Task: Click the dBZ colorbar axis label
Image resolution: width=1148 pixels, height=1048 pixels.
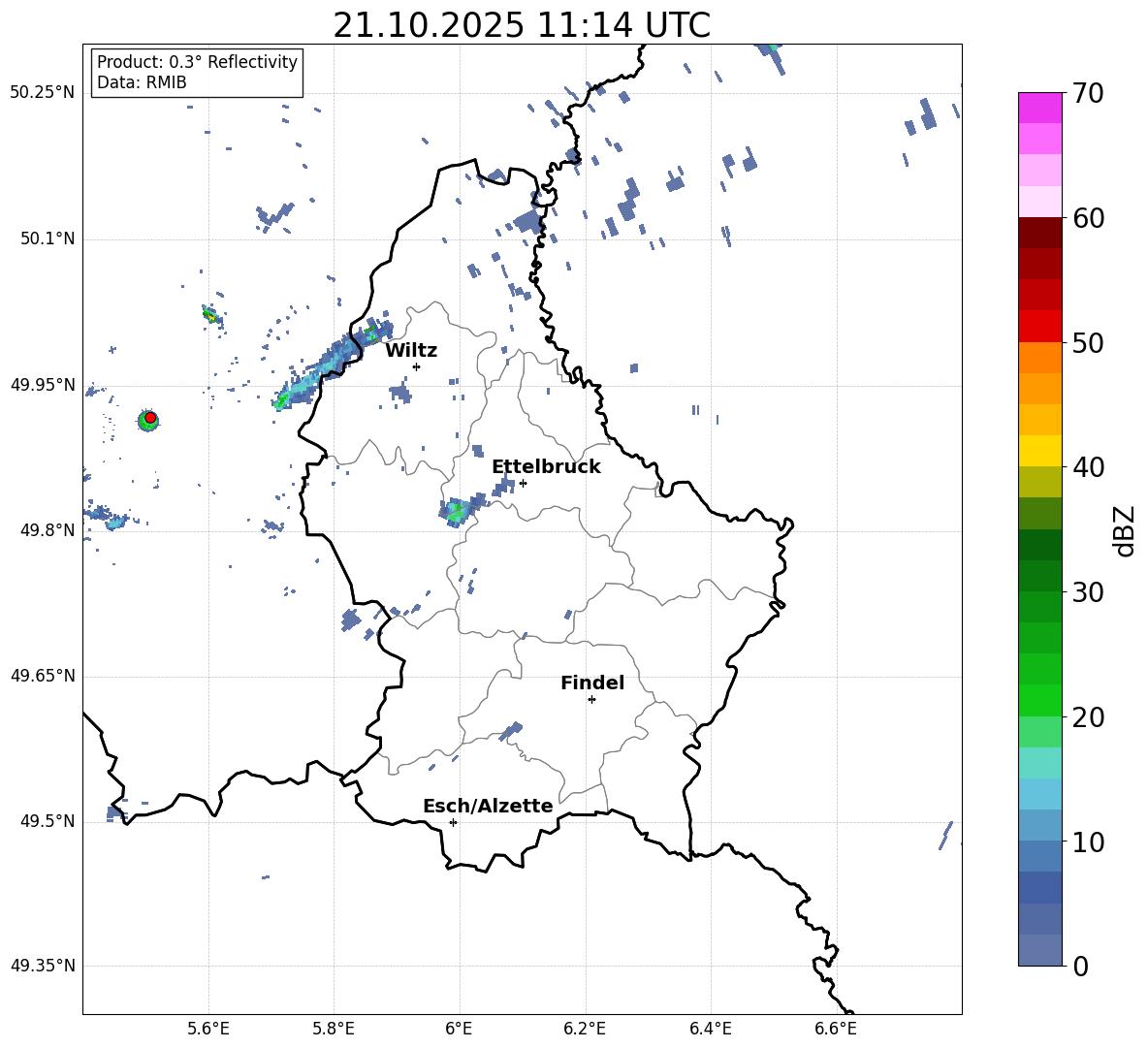Action: click(x=1126, y=531)
